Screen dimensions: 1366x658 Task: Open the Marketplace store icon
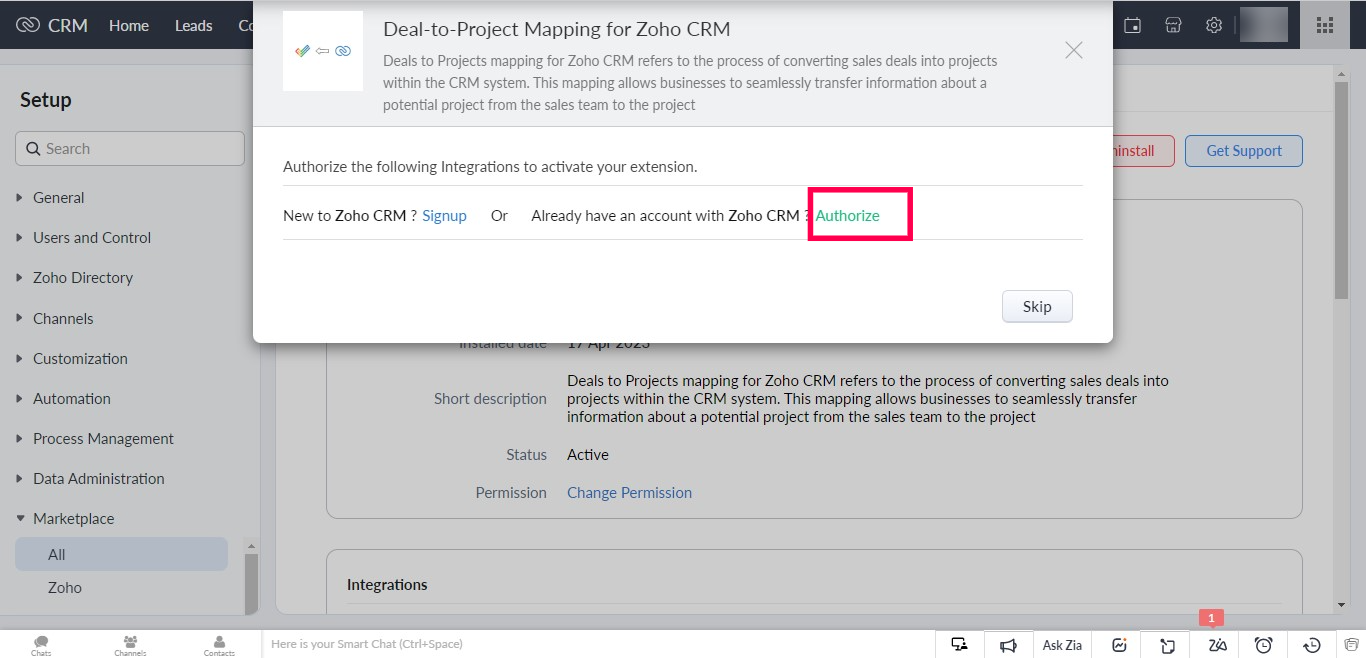(1174, 25)
